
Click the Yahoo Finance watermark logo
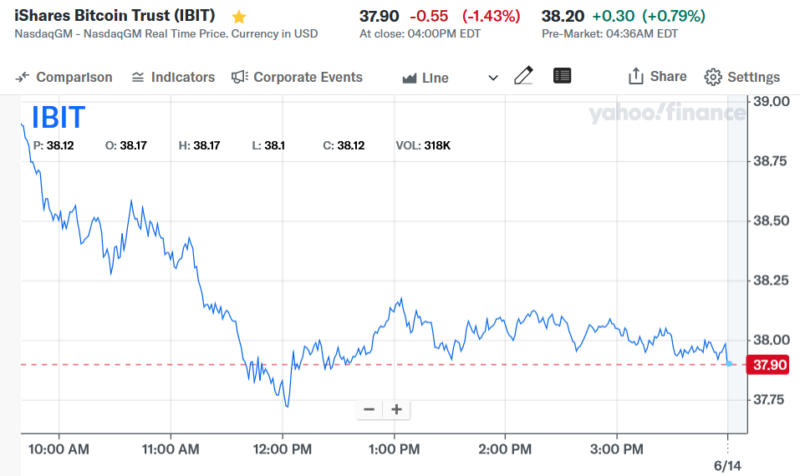(x=666, y=114)
